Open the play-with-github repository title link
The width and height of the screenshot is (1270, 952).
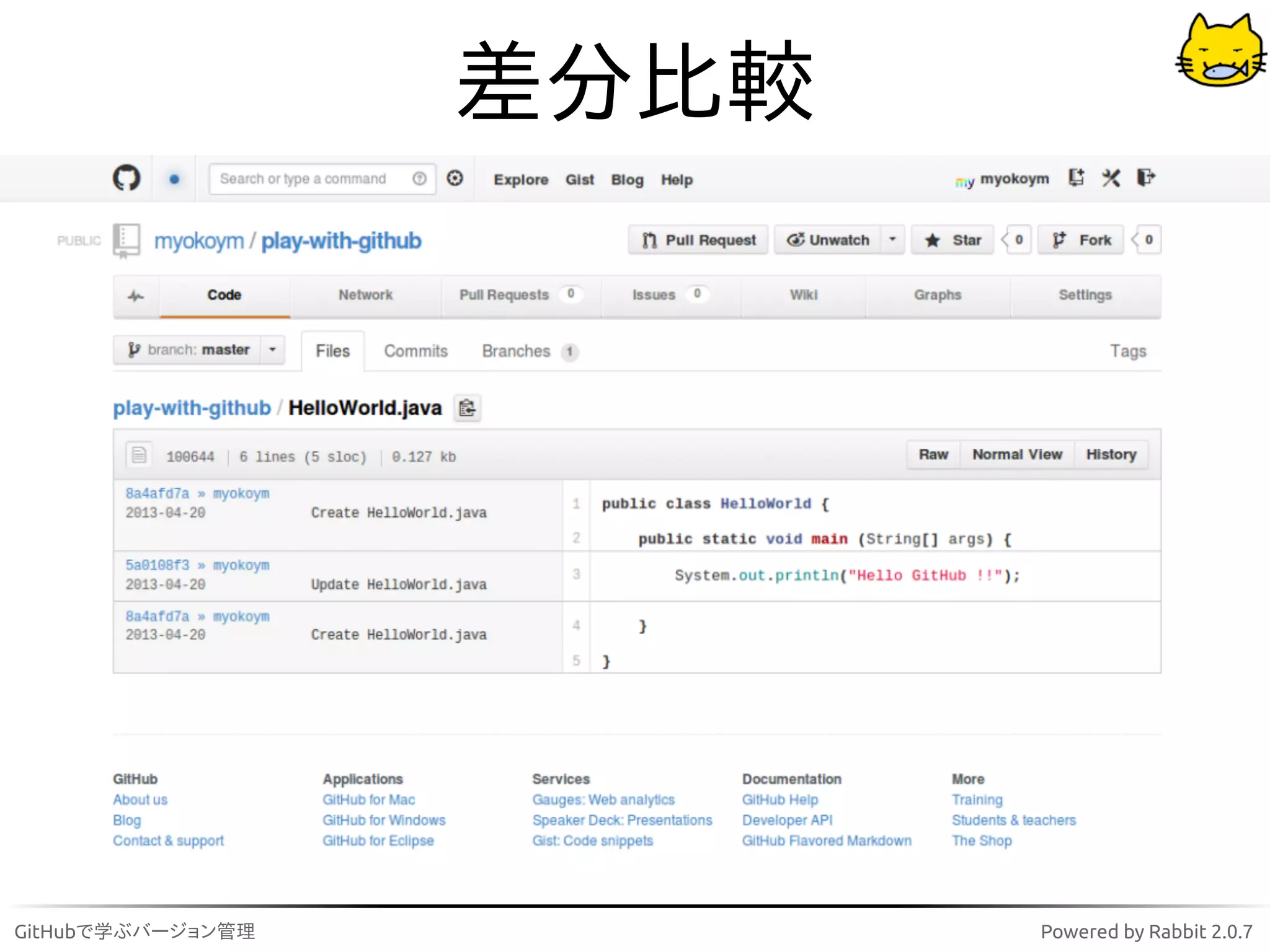(x=341, y=240)
